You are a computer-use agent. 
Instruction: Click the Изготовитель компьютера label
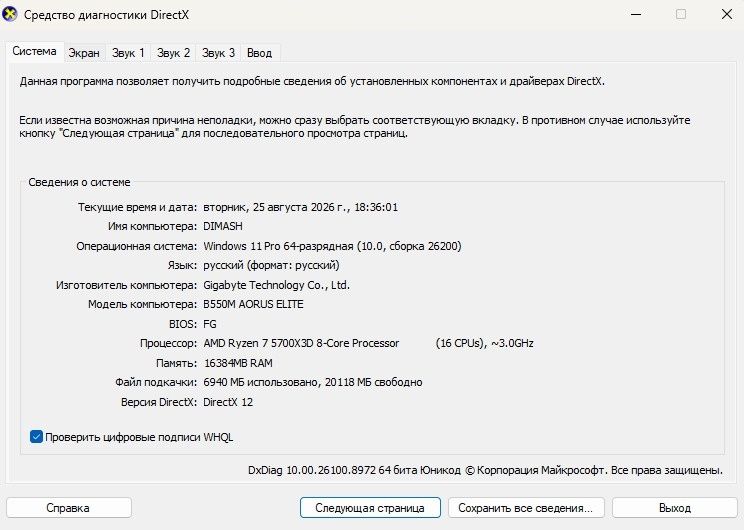point(126,285)
